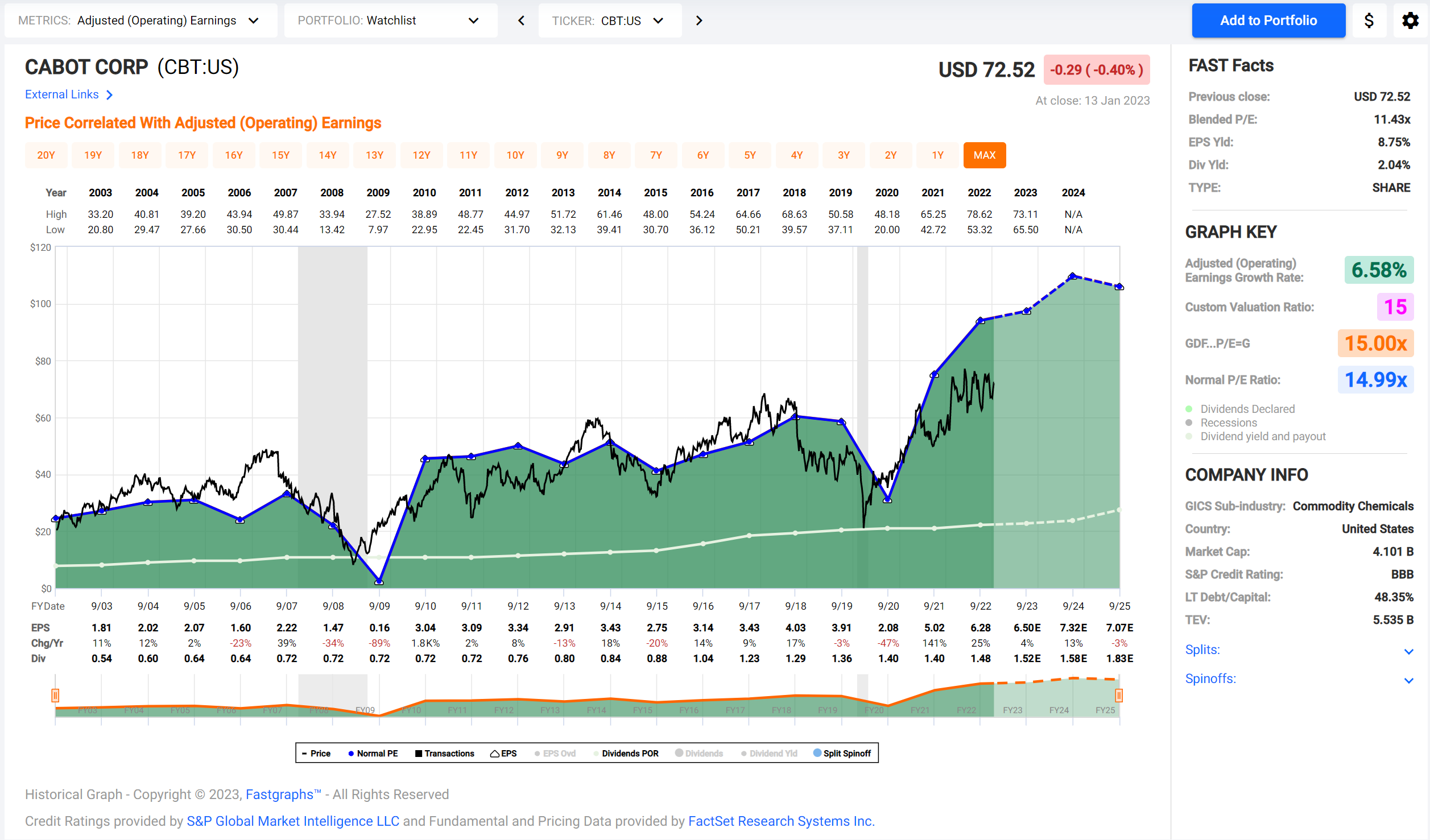1430x840 pixels.
Task: Open the FactSet Research Systems Inc. link
Action: click(x=781, y=821)
